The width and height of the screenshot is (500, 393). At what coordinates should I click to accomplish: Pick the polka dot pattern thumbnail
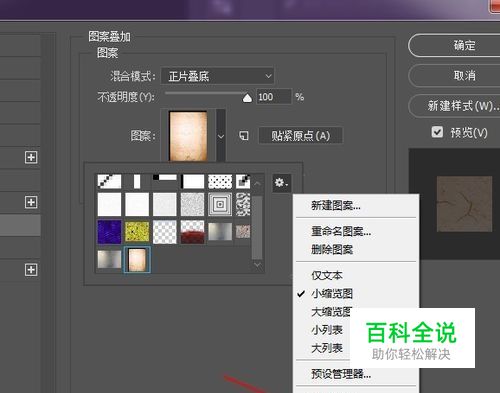point(220,182)
